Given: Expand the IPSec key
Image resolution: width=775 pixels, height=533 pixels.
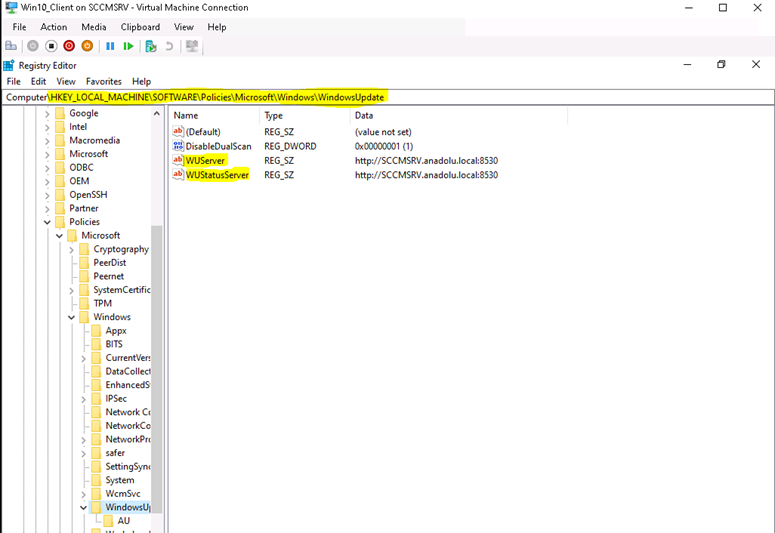Looking at the screenshot, I should click(x=83, y=399).
